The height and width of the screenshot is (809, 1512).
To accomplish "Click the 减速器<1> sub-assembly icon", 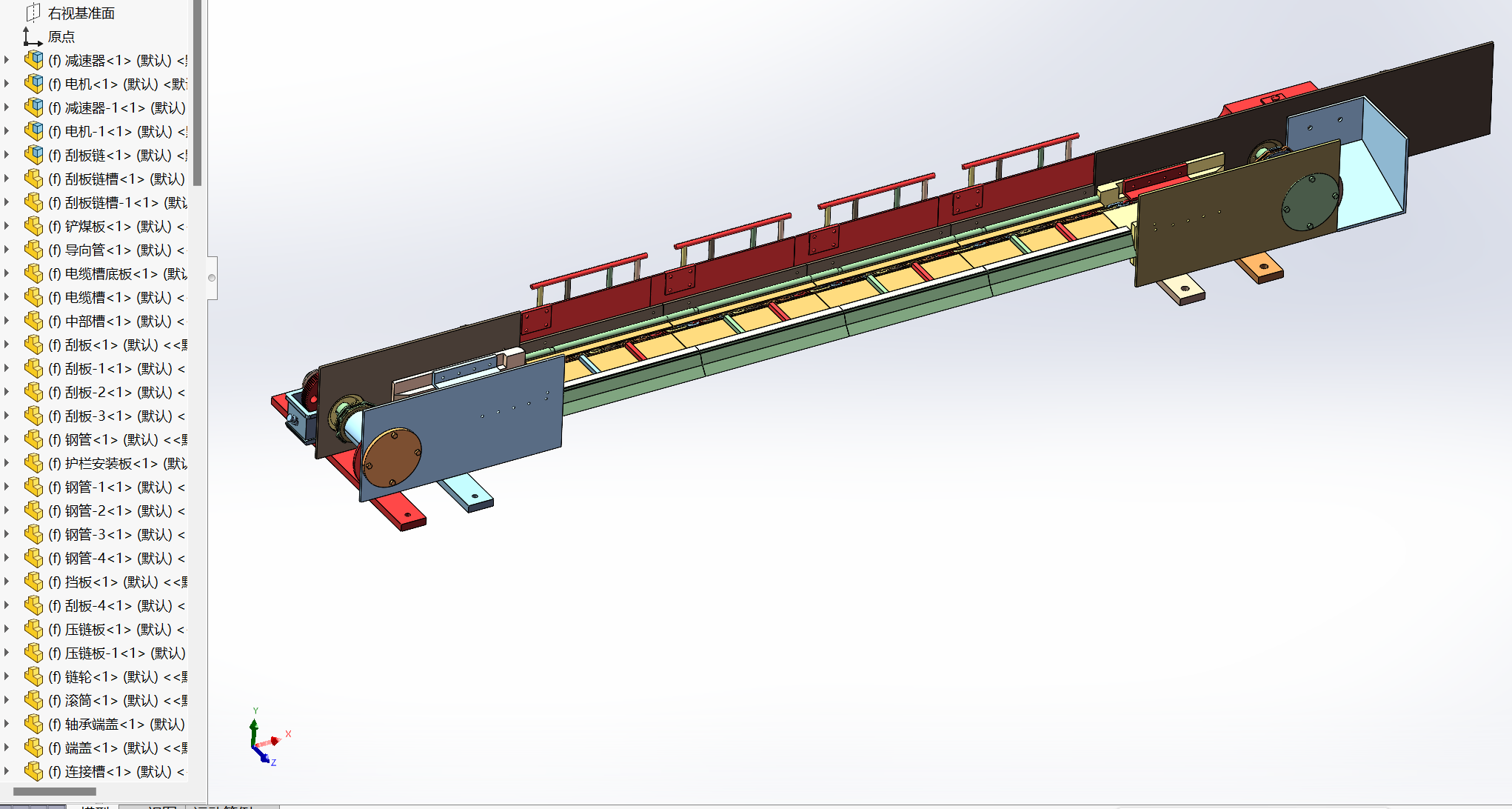I will tap(34, 60).
